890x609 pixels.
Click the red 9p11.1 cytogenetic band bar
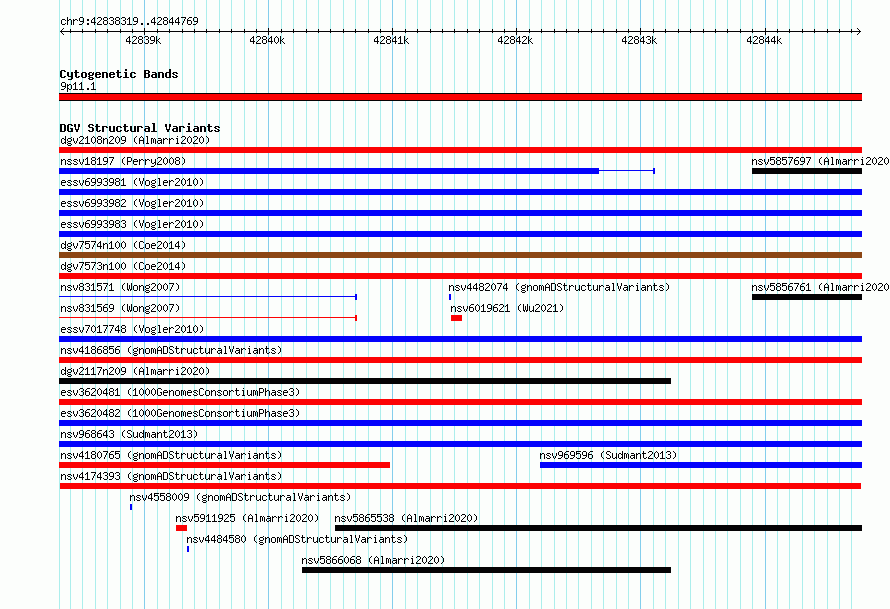[460, 97]
